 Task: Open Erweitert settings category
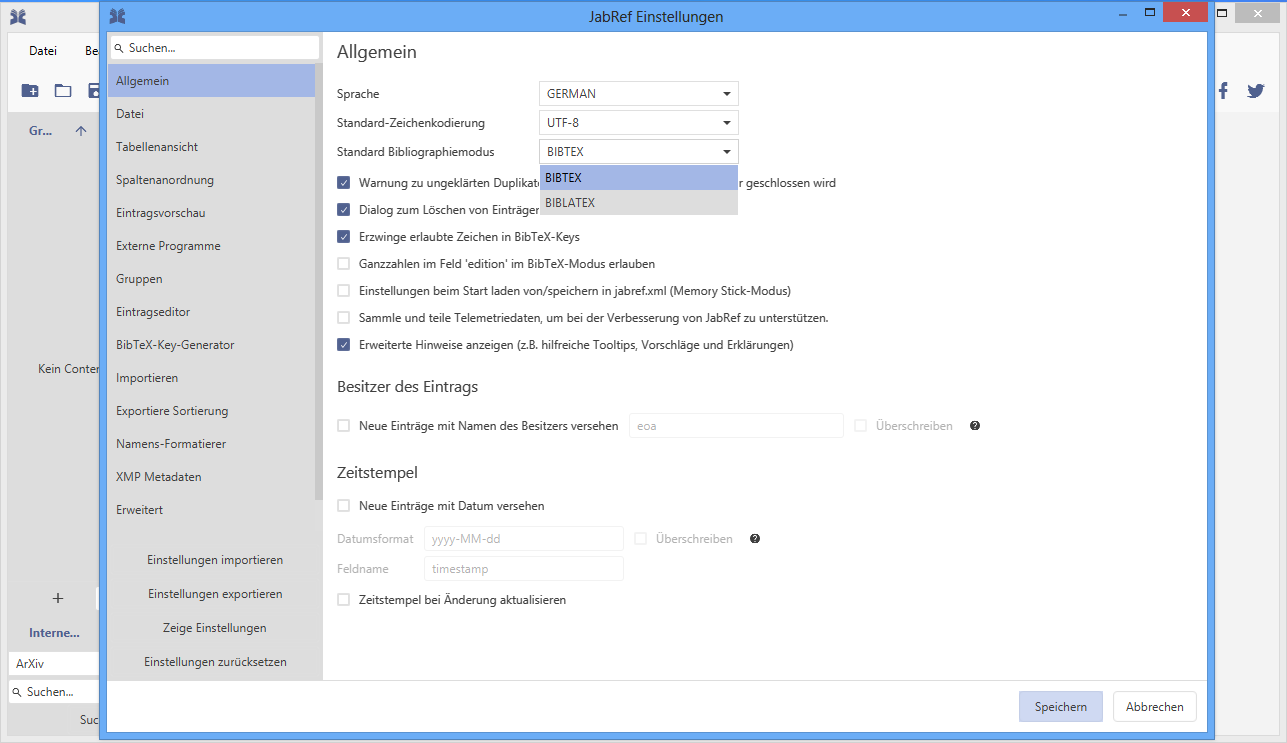pos(212,510)
